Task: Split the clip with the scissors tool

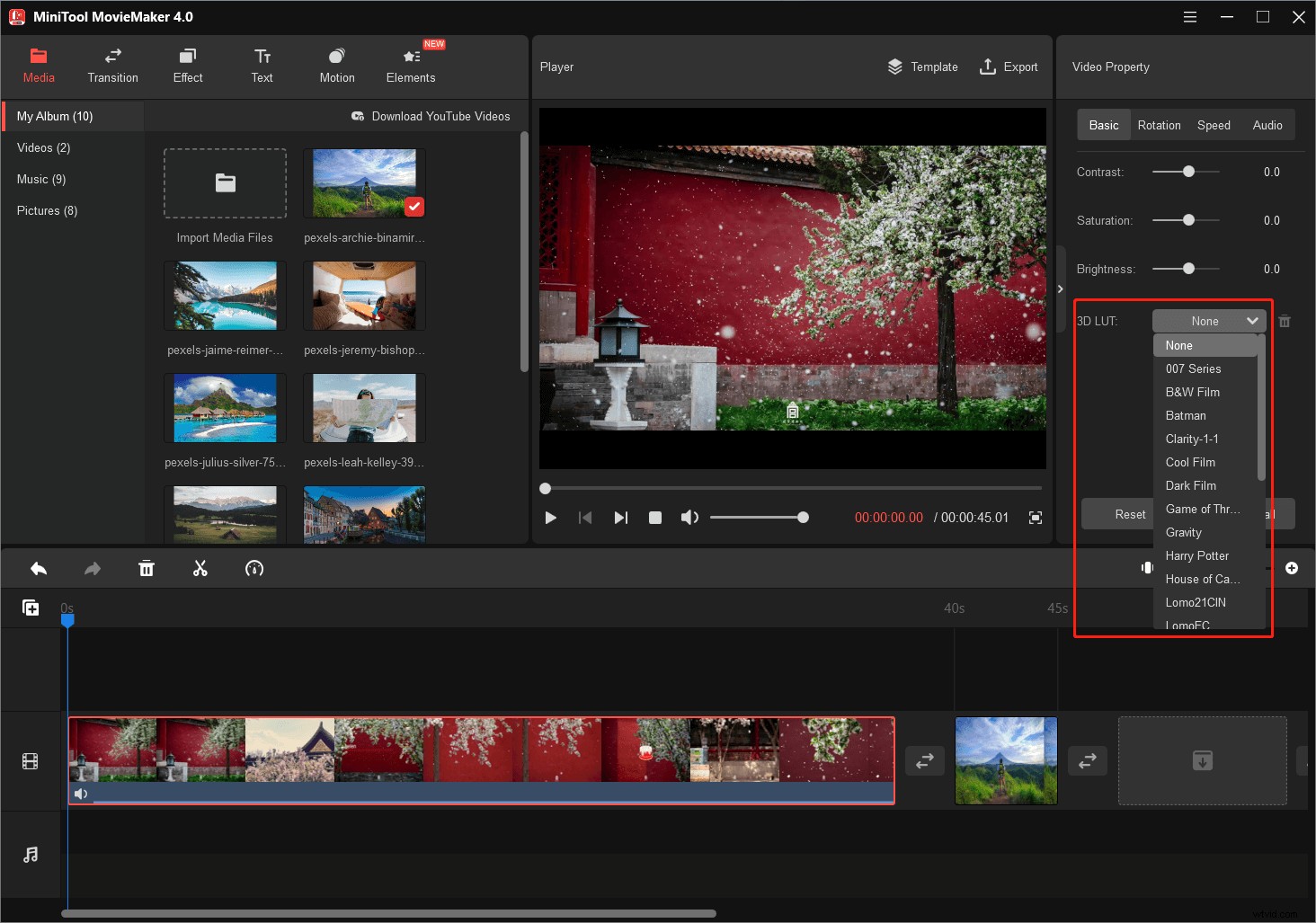Action: (x=200, y=568)
